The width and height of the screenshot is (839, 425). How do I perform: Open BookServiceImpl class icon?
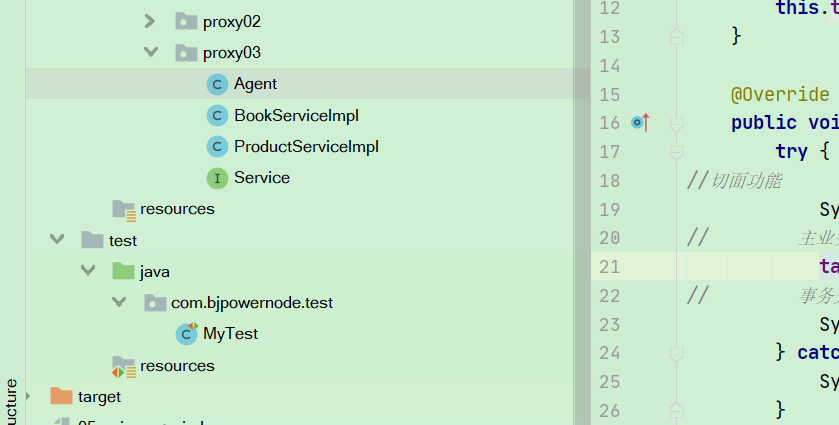(x=217, y=116)
